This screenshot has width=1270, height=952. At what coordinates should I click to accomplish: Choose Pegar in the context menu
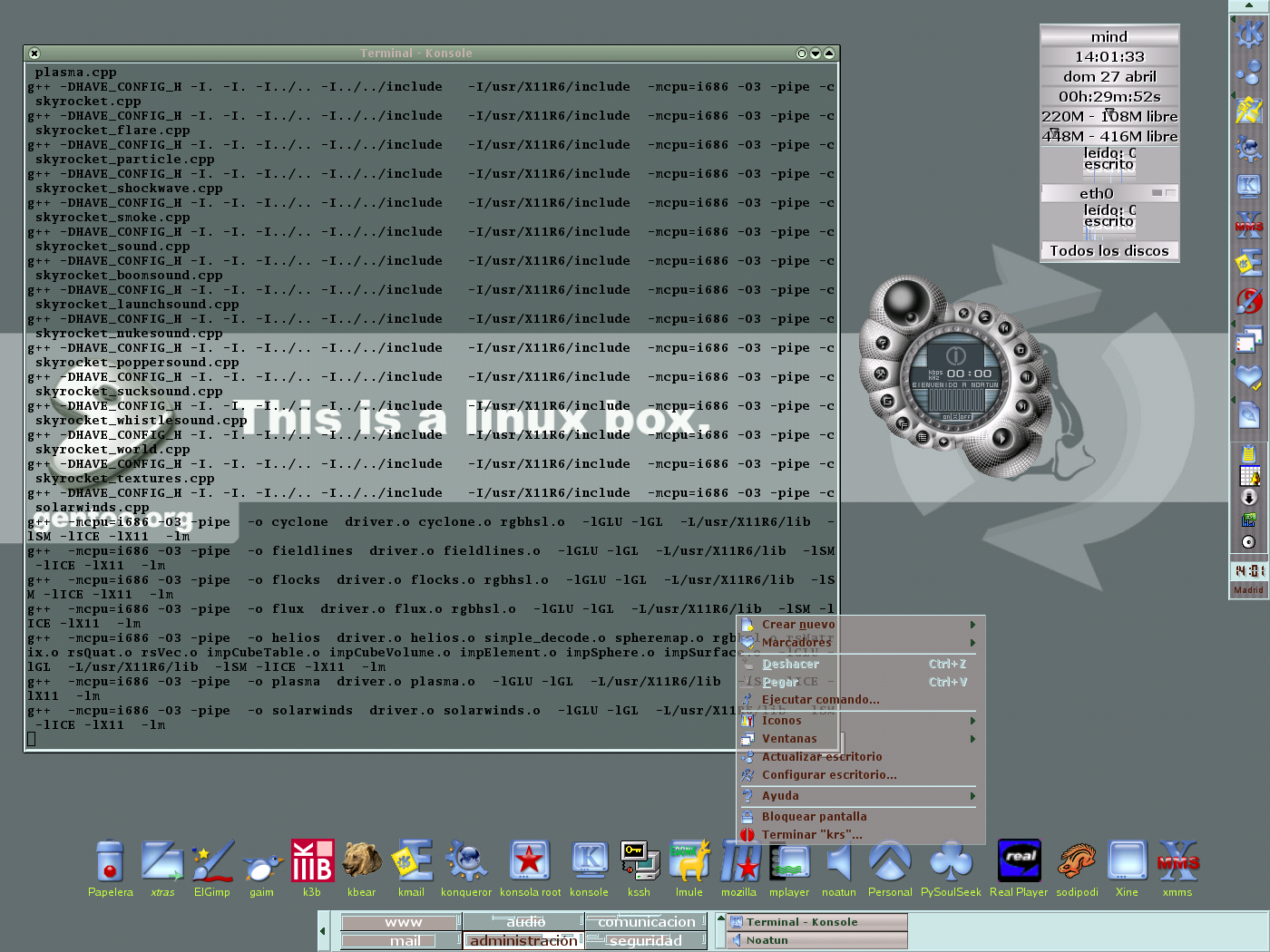tap(860, 683)
